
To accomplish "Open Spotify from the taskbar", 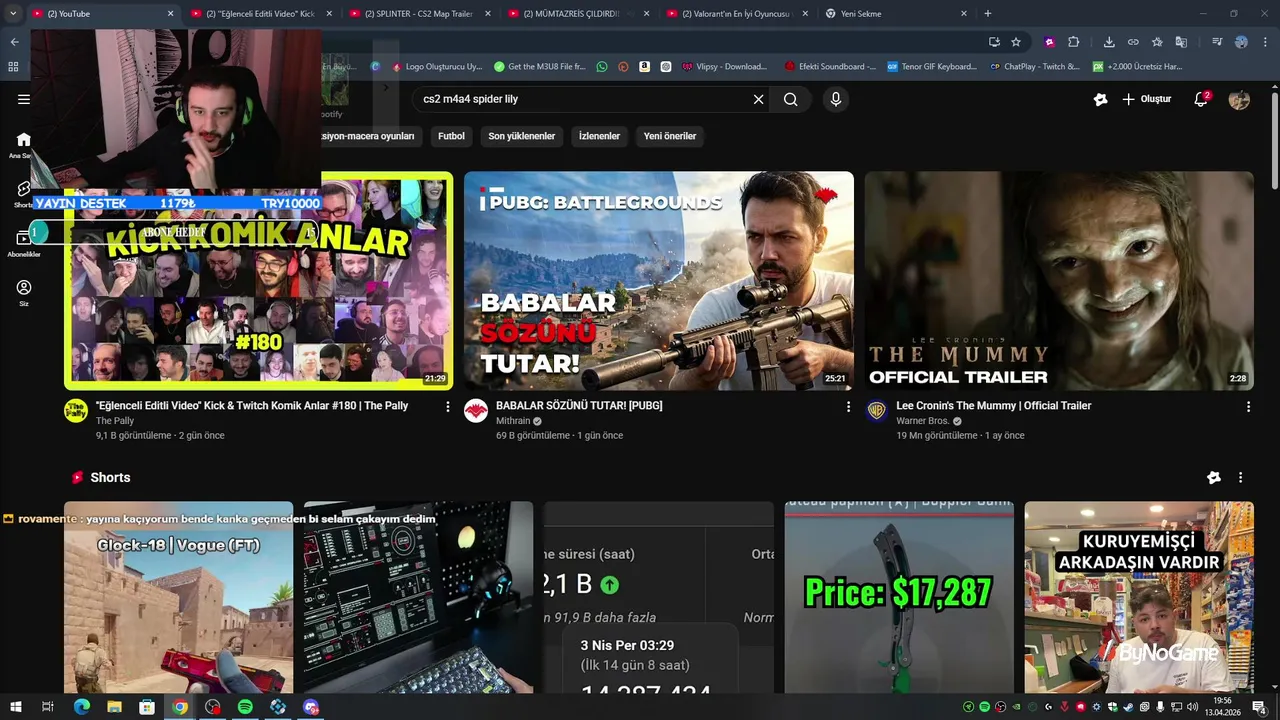I will (245, 707).
